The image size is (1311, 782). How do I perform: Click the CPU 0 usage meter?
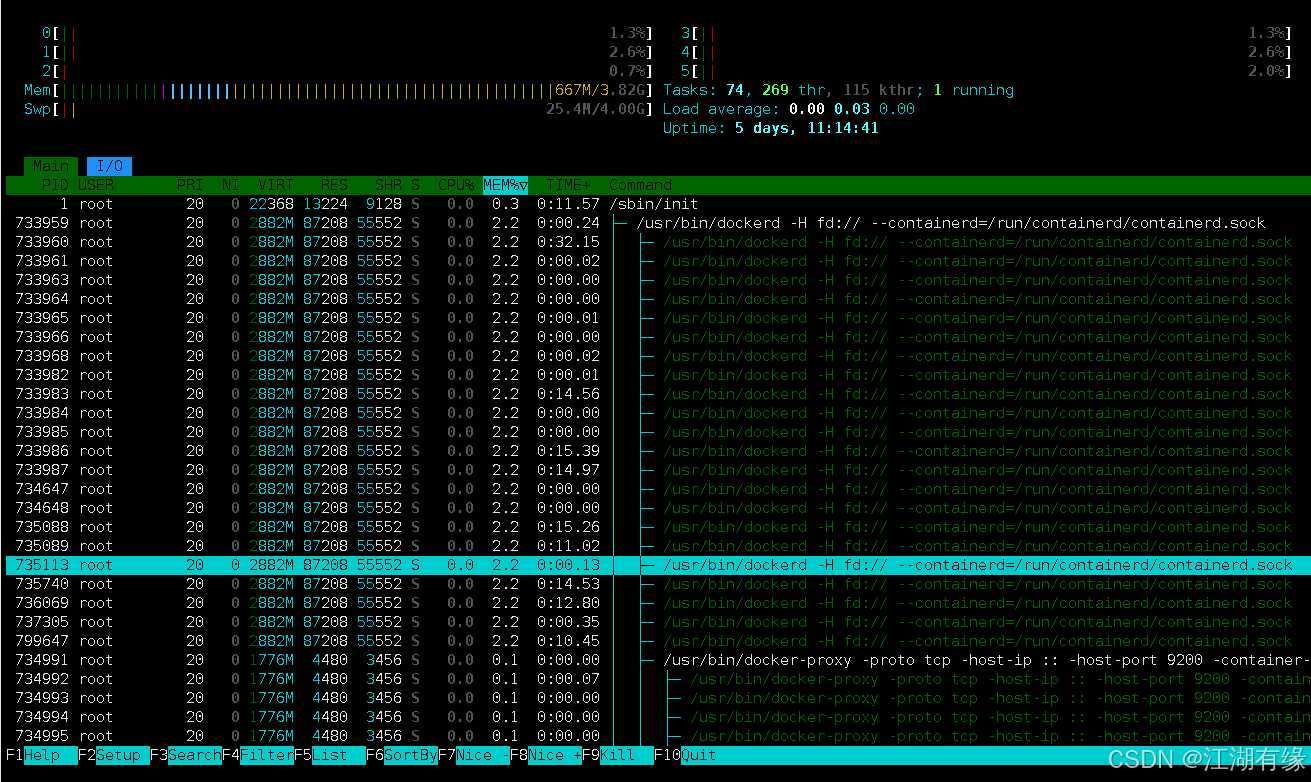[348, 33]
